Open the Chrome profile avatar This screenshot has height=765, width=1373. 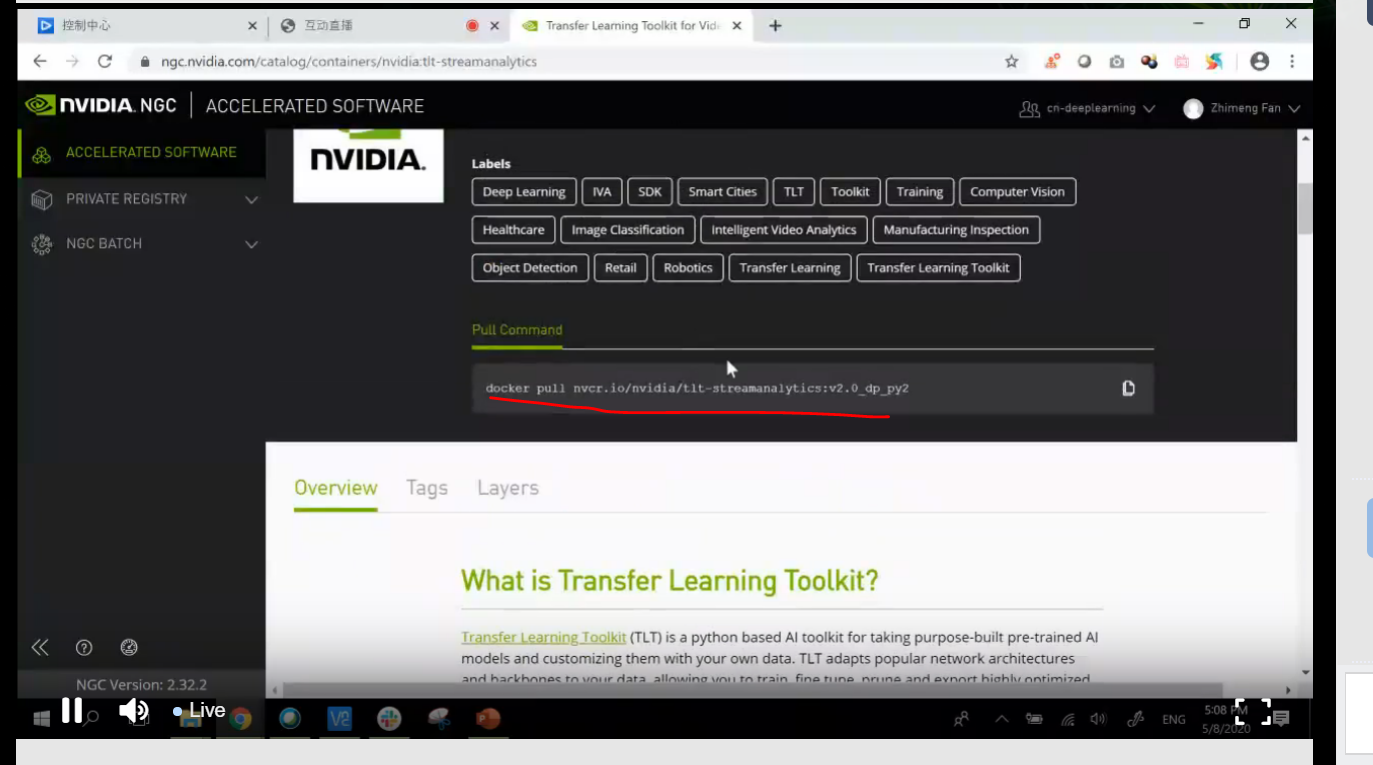pyautogui.click(x=1259, y=61)
